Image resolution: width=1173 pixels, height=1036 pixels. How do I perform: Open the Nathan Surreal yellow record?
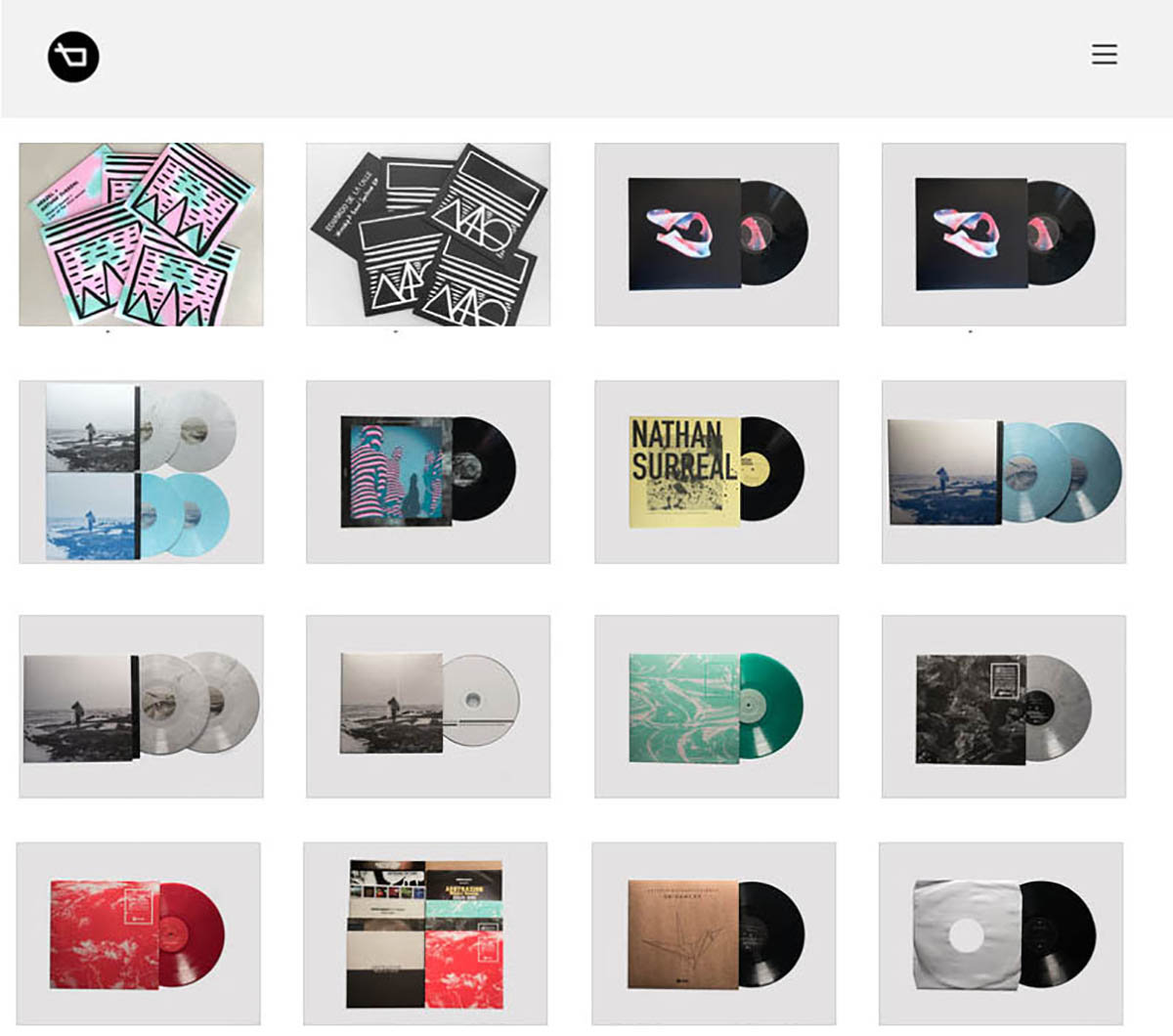pyautogui.click(x=717, y=472)
